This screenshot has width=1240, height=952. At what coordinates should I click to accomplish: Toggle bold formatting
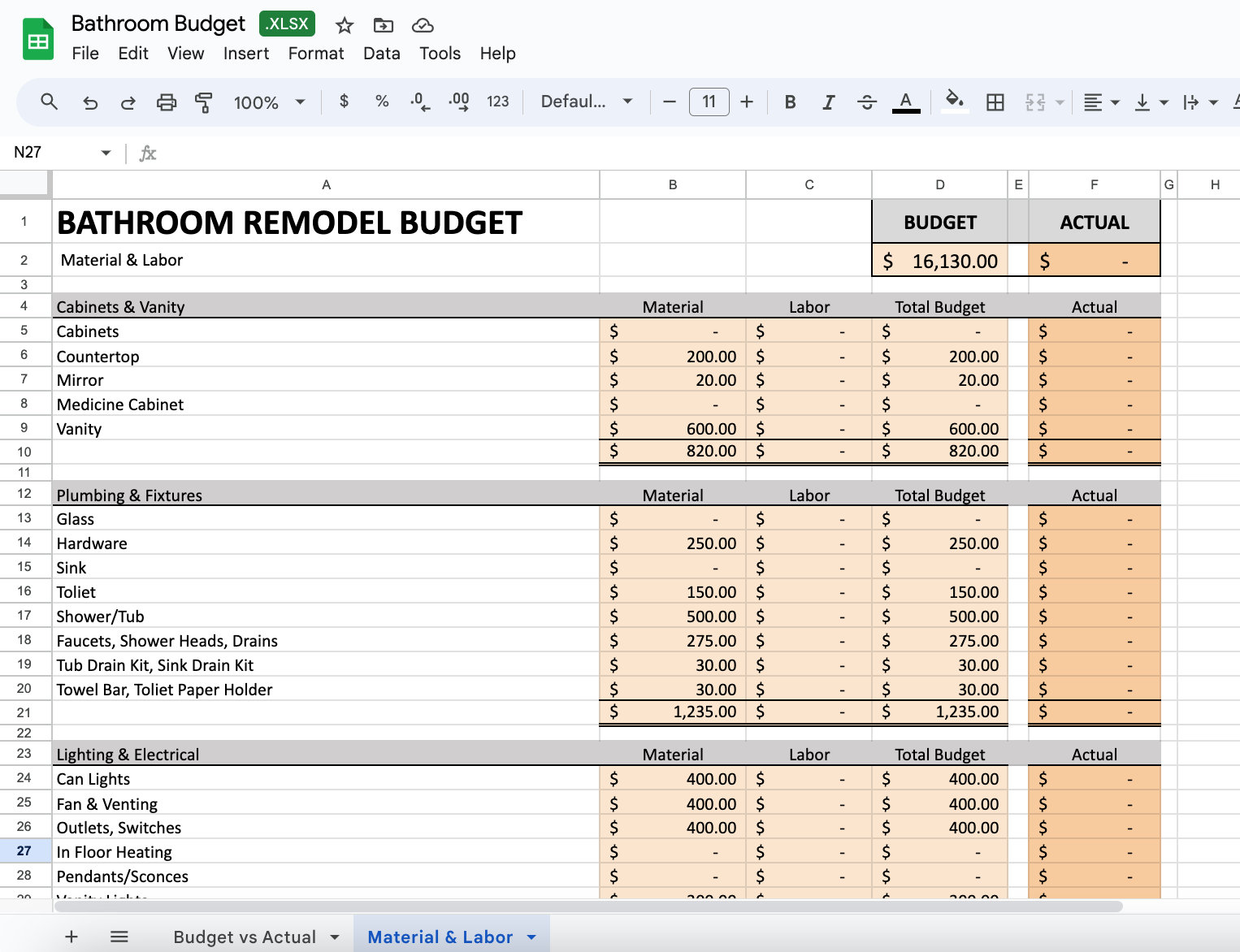[x=789, y=102]
